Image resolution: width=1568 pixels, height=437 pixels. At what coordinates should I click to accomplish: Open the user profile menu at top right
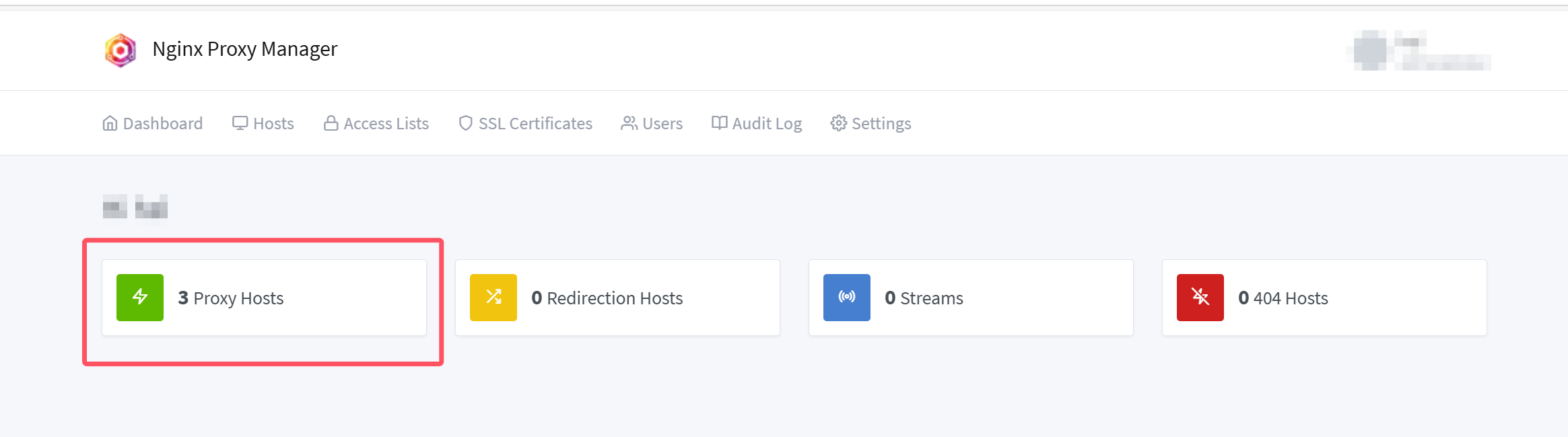[1422, 51]
